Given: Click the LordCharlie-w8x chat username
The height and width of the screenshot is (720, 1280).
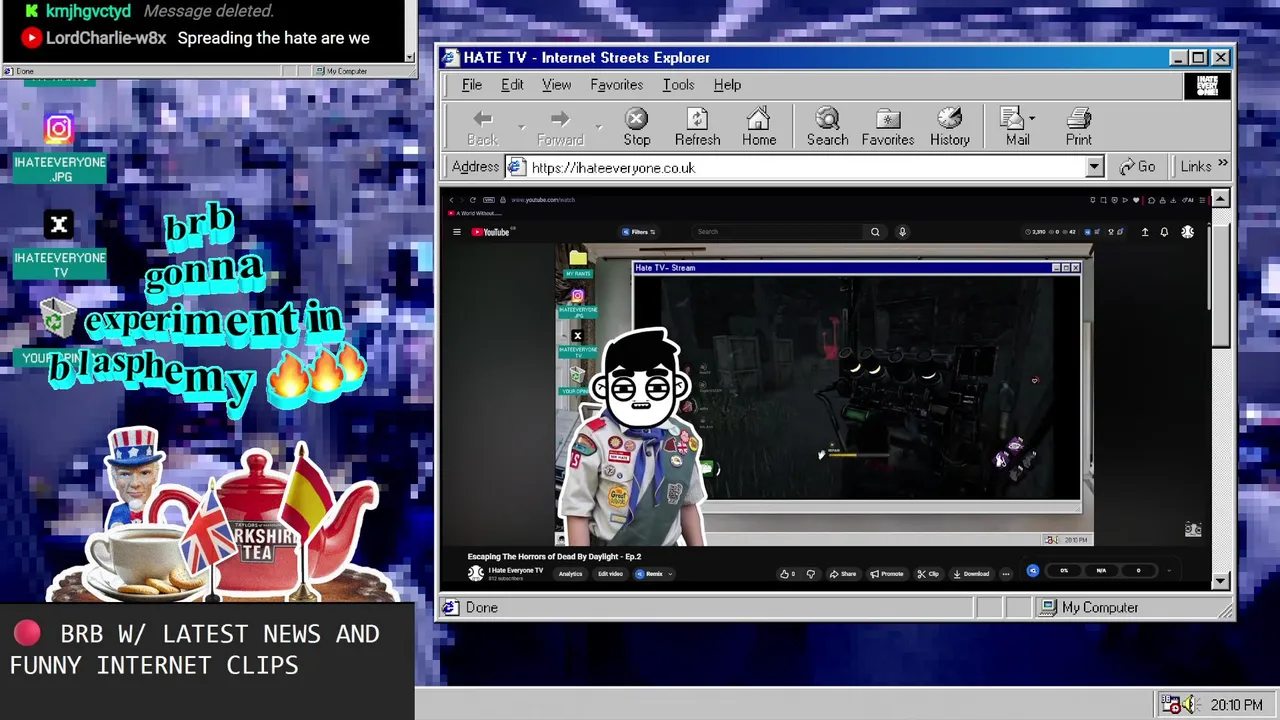Looking at the screenshot, I should (106, 38).
